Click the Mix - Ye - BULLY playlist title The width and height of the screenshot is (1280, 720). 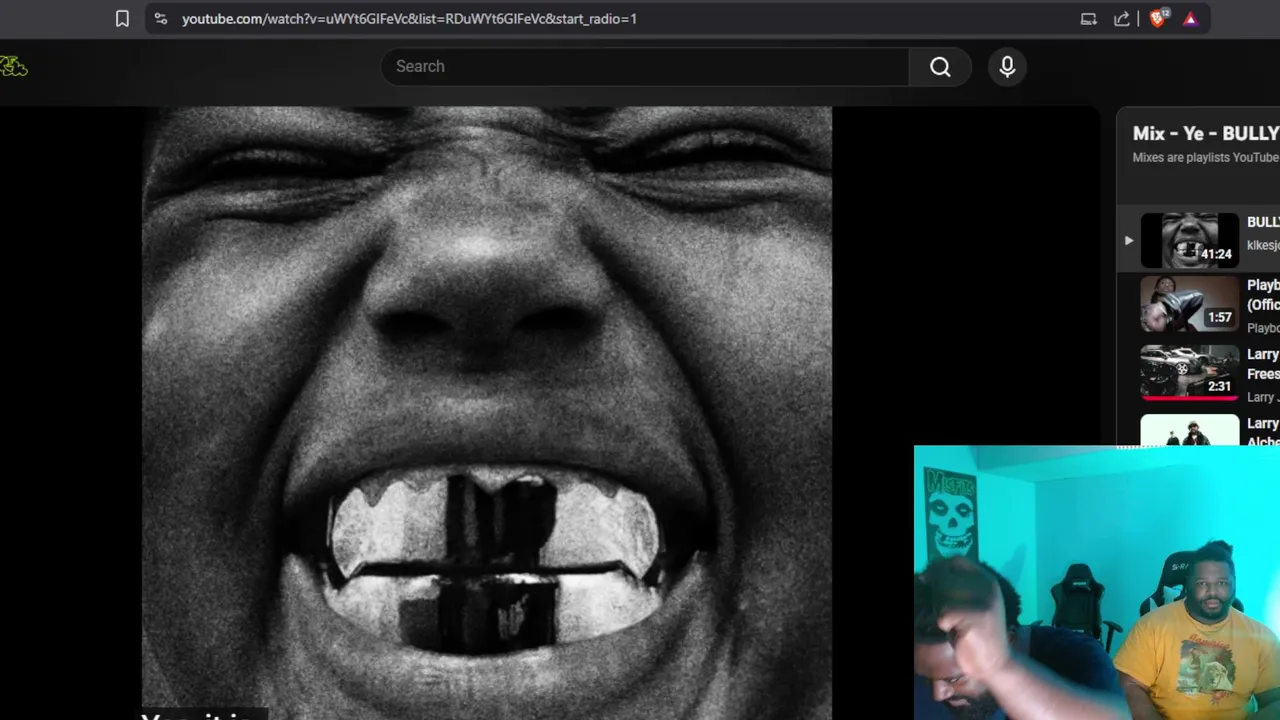pyautogui.click(x=1206, y=133)
